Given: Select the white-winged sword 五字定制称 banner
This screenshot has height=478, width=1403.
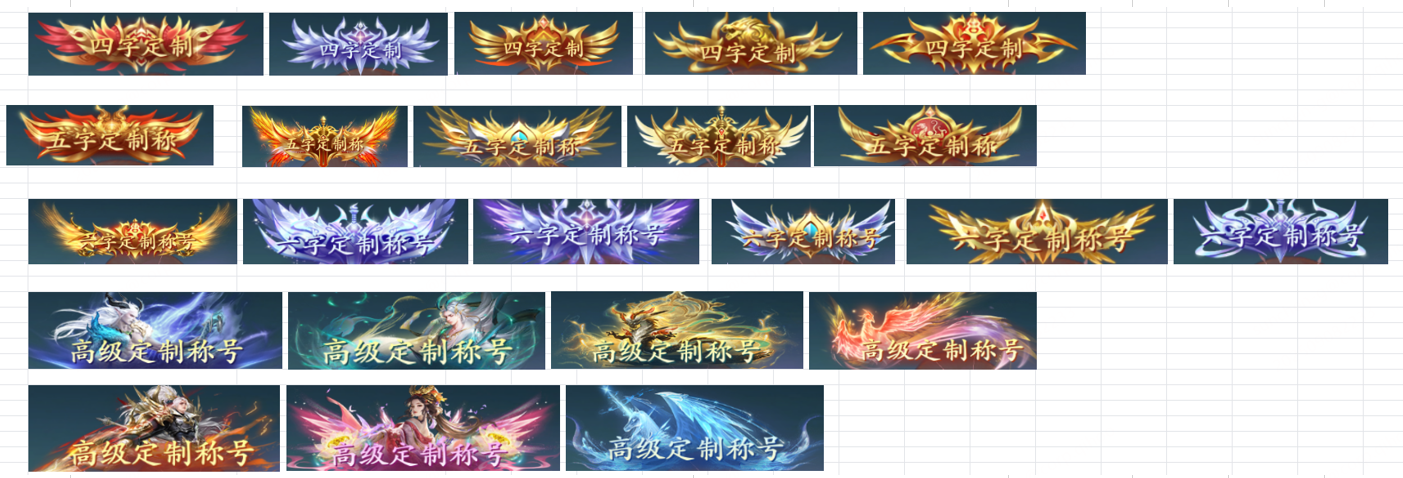Looking at the screenshot, I should tap(719, 136).
